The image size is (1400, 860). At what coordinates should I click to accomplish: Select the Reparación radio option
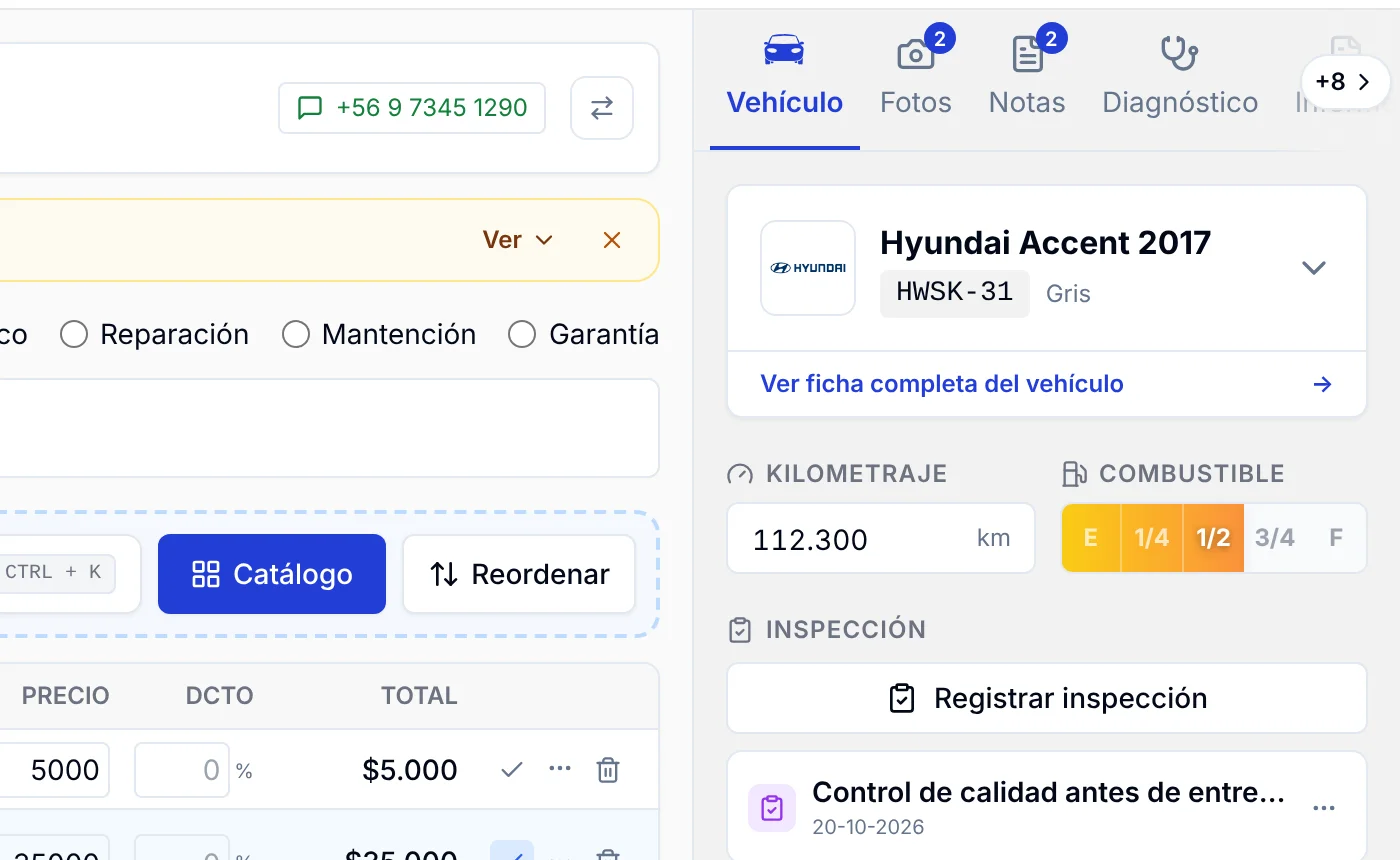click(x=155, y=334)
